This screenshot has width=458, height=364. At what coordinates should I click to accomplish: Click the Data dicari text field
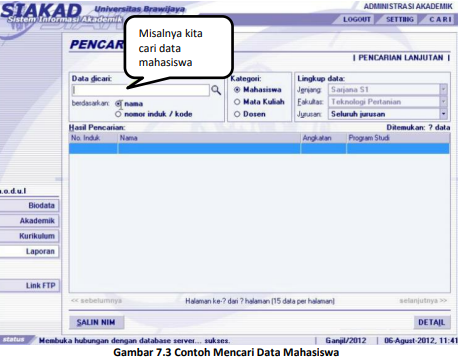click(x=141, y=90)
